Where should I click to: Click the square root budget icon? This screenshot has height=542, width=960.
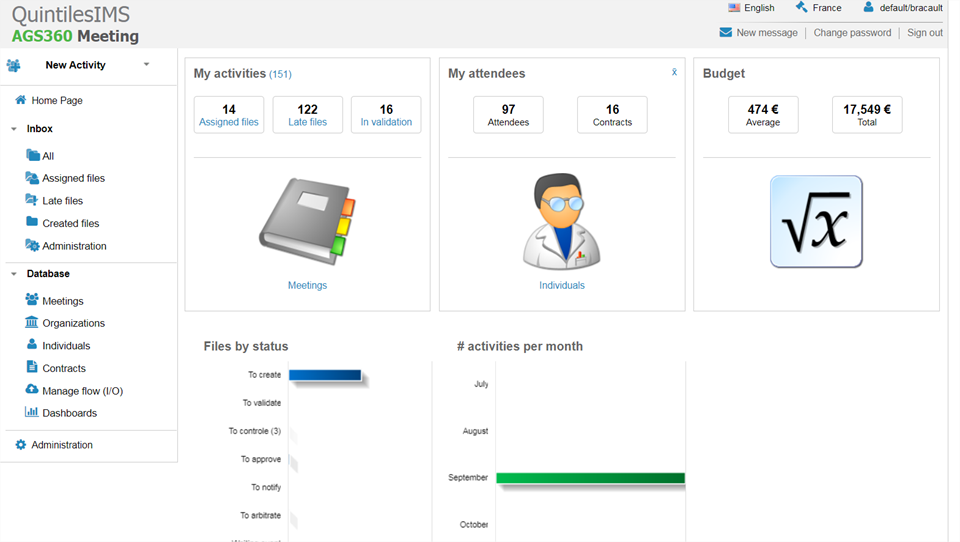pos(816,221)
